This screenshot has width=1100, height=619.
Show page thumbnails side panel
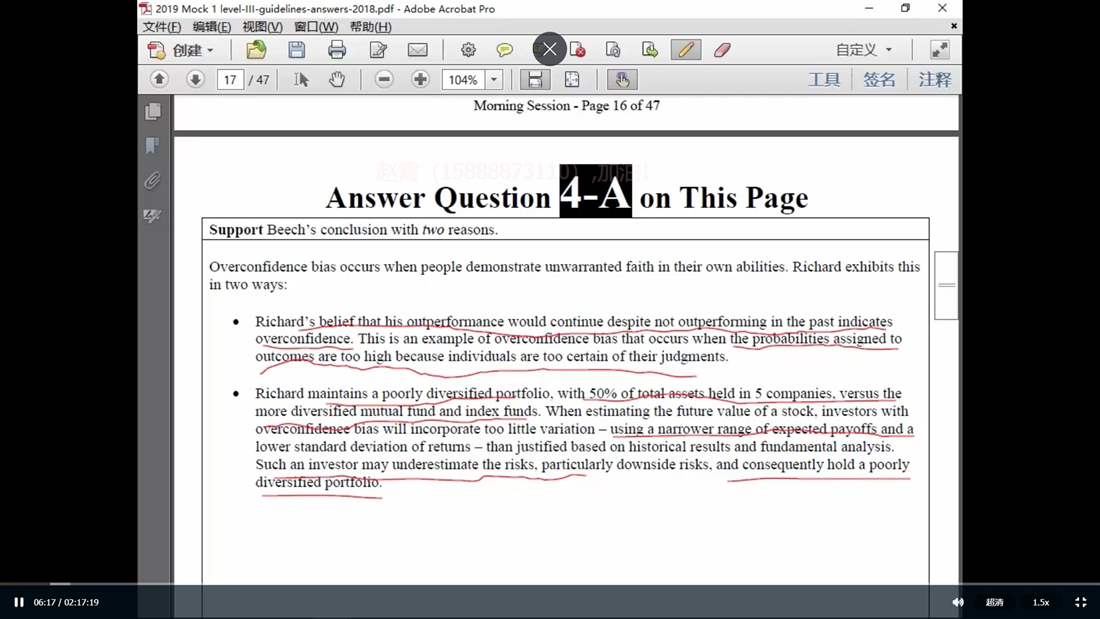[153, 112]
